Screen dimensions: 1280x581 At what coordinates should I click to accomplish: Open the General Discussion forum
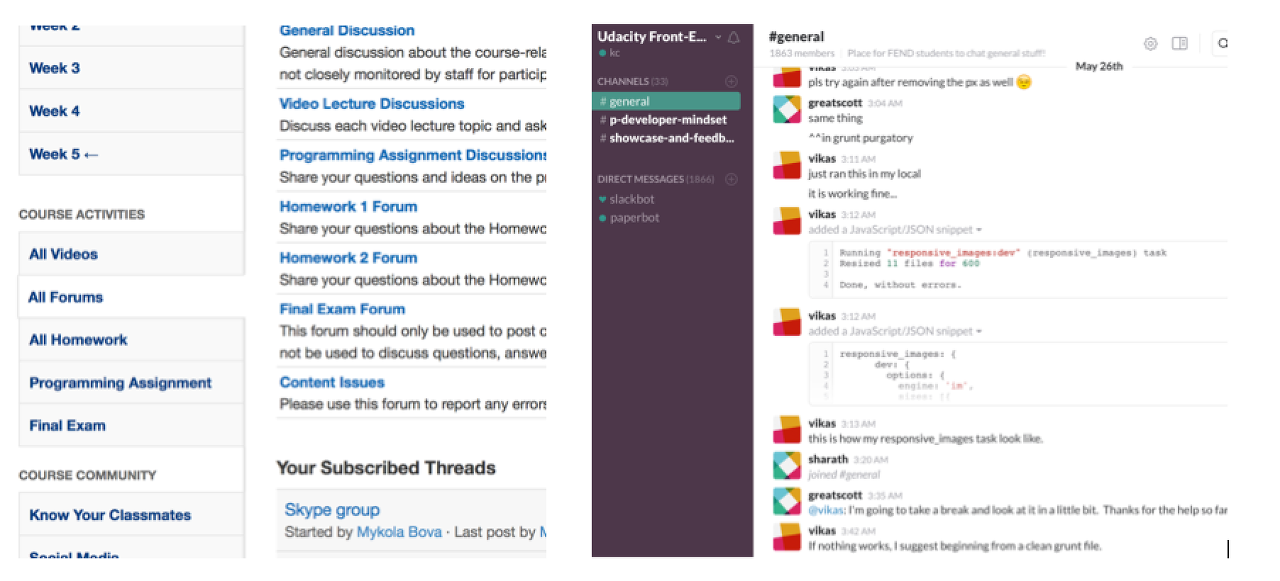tap(347, 31)
